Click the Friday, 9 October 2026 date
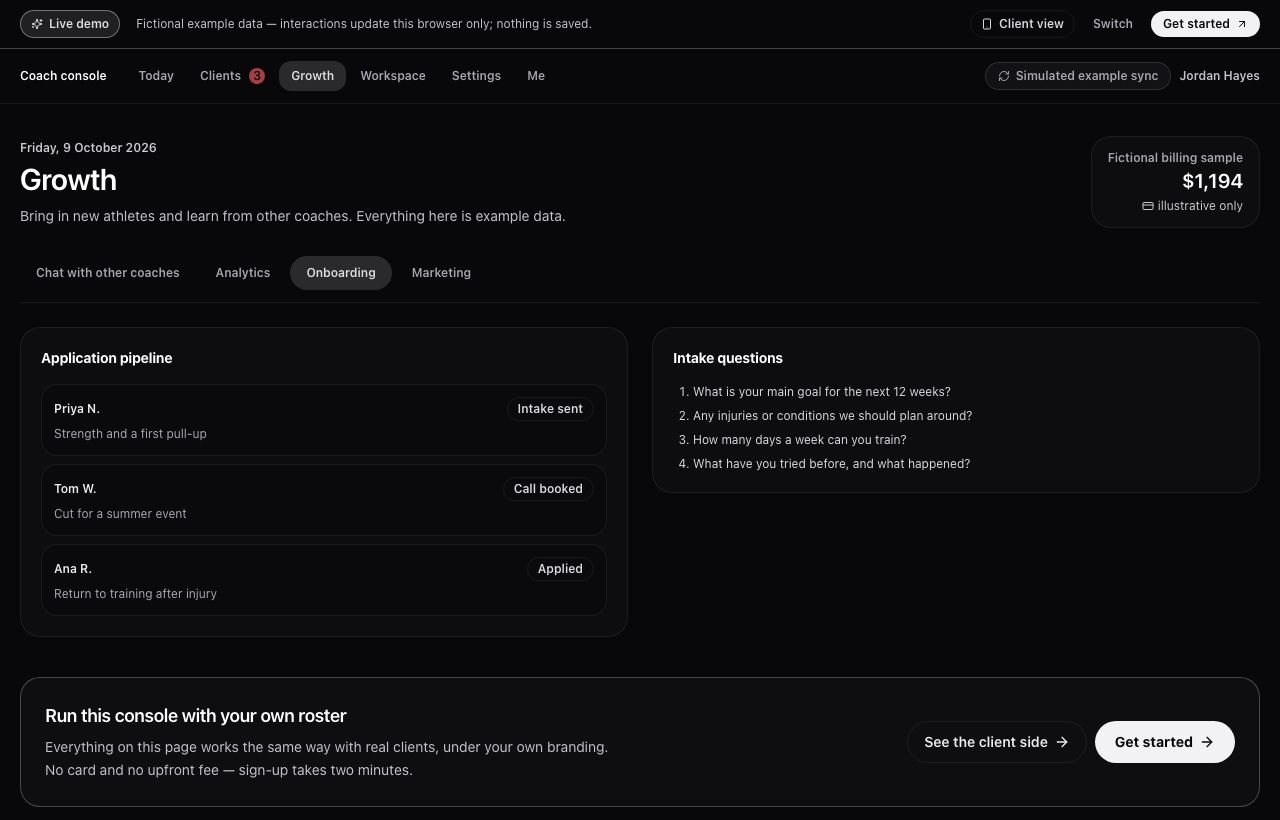Screen dimensions: 1280x820 pyautogui.click(x=88, y=148)
